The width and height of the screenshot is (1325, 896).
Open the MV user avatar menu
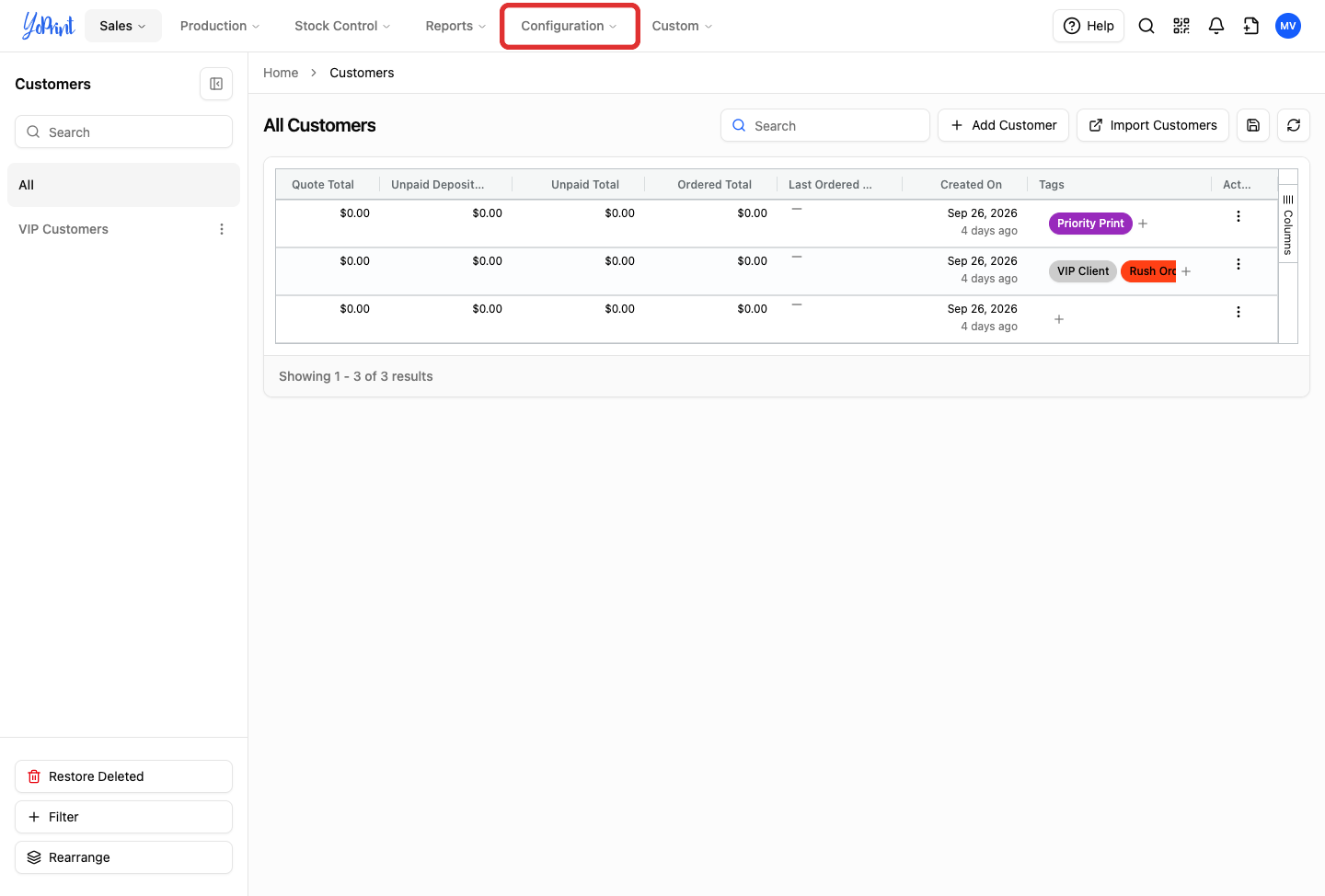tap(1288, 26)
